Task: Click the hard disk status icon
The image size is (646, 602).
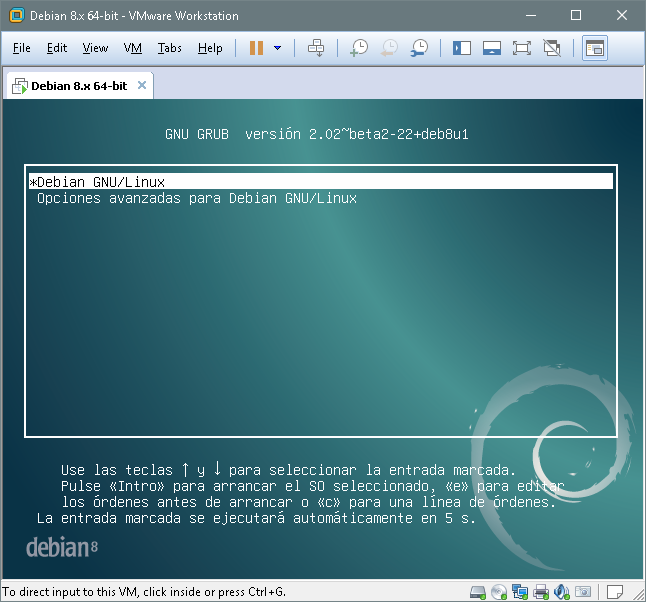Action: click(478, 591)
